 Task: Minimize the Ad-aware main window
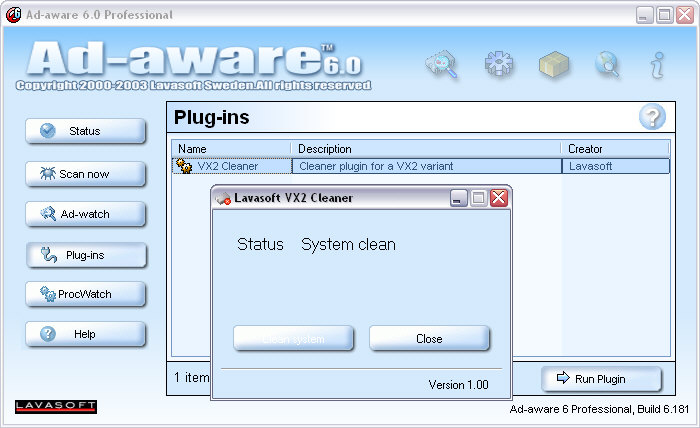pos(645,15)
